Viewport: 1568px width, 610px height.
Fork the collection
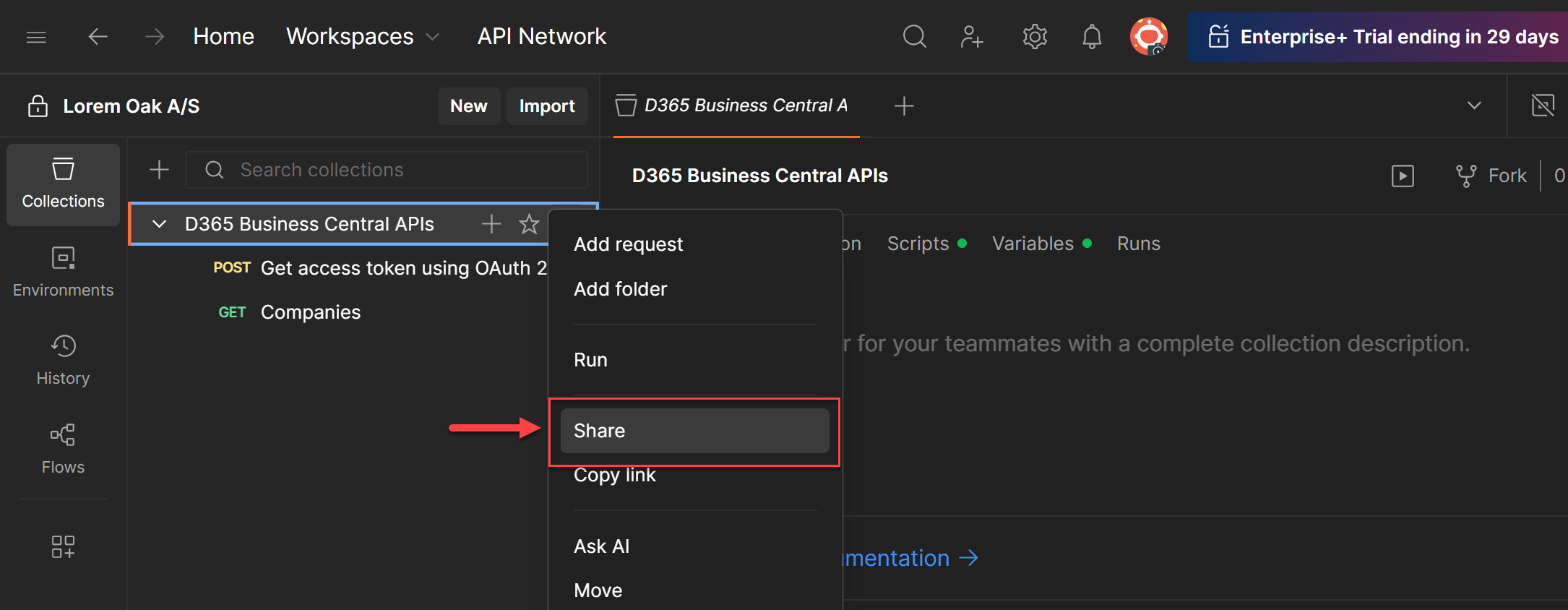(x=1491, y=176)
